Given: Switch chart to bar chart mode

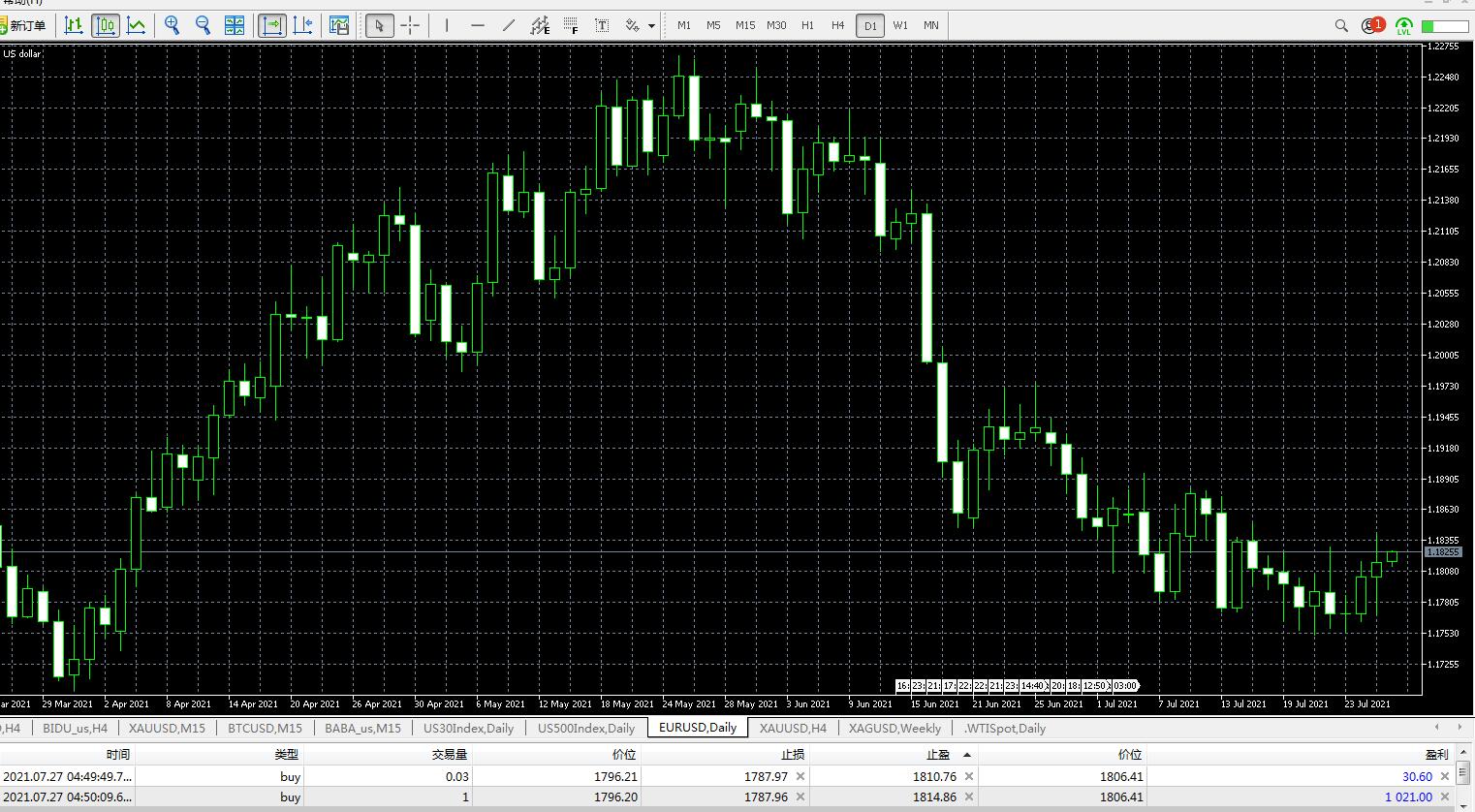Looking at the screenshot, I should pos(74,26).
